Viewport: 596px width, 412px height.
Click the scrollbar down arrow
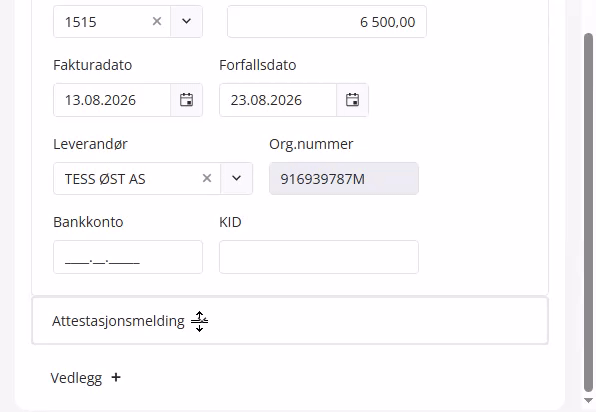(588, 401)
